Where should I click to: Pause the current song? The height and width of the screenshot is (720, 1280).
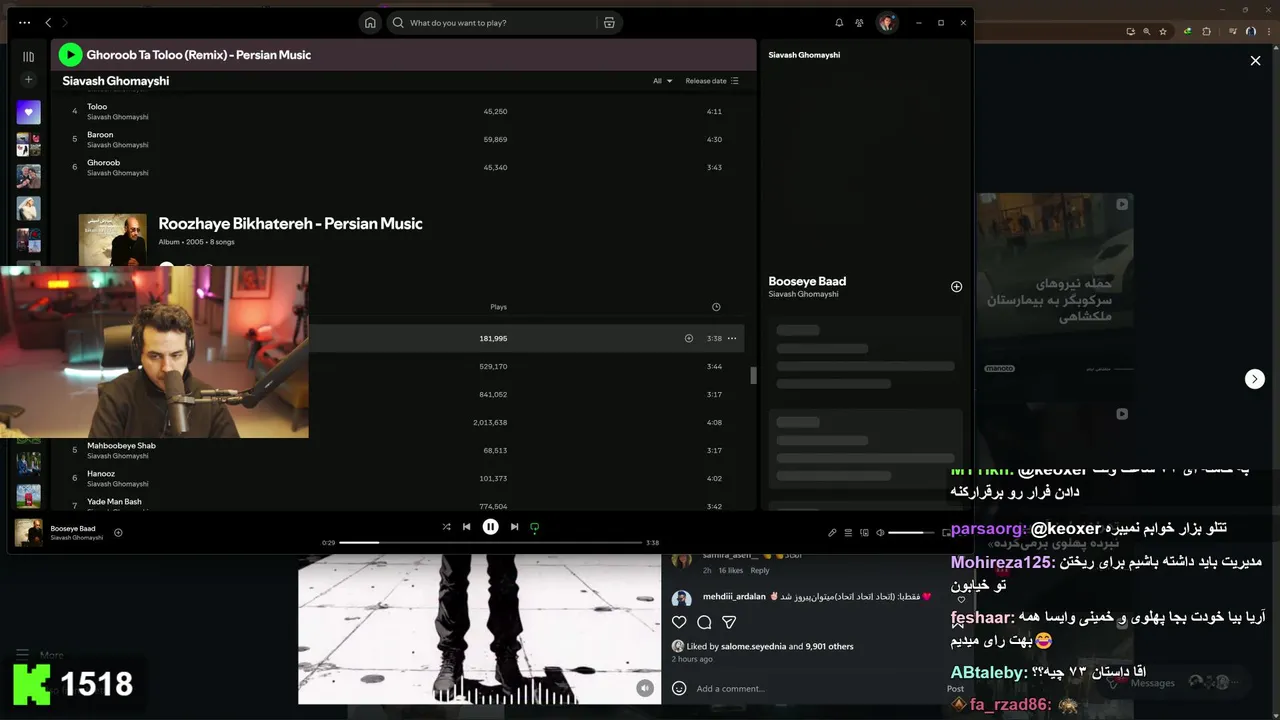490,527
